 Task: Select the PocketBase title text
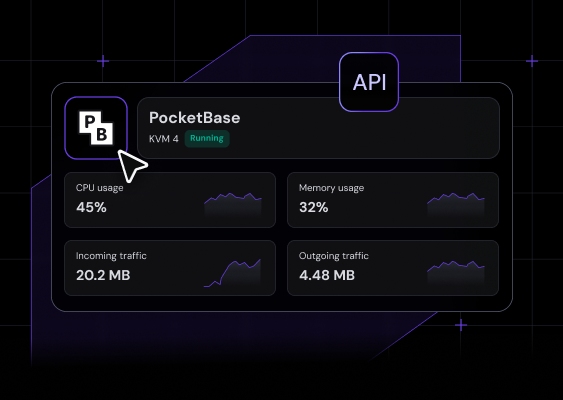(x=195, y=118)
